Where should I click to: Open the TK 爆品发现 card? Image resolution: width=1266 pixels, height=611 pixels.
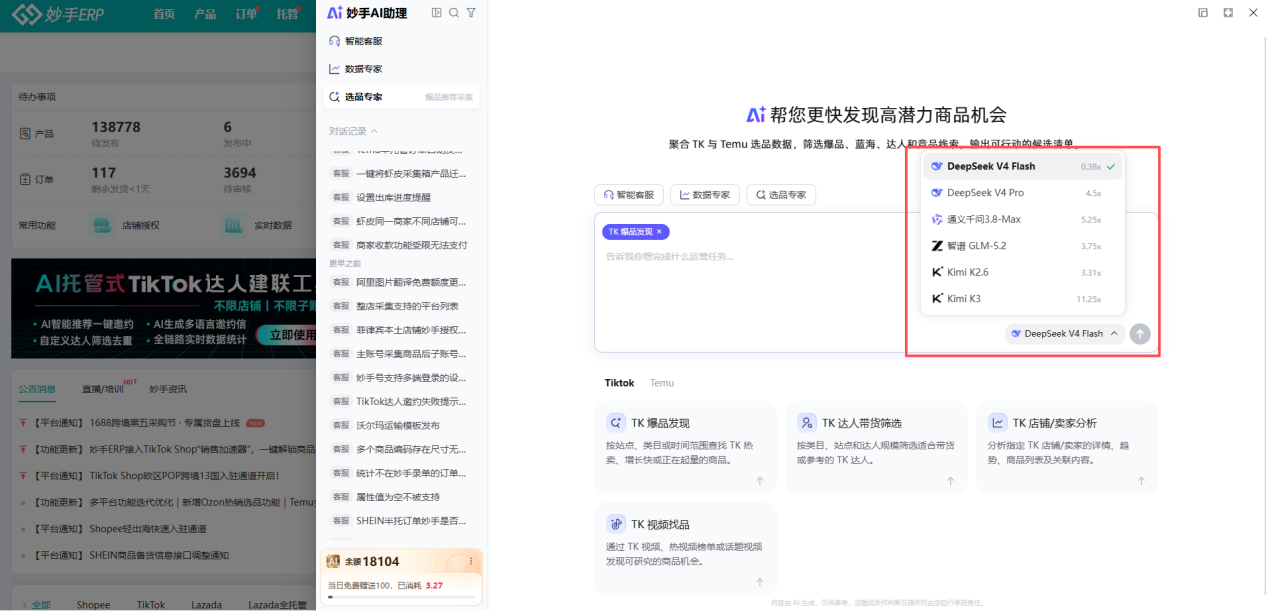tap(685, 448)
